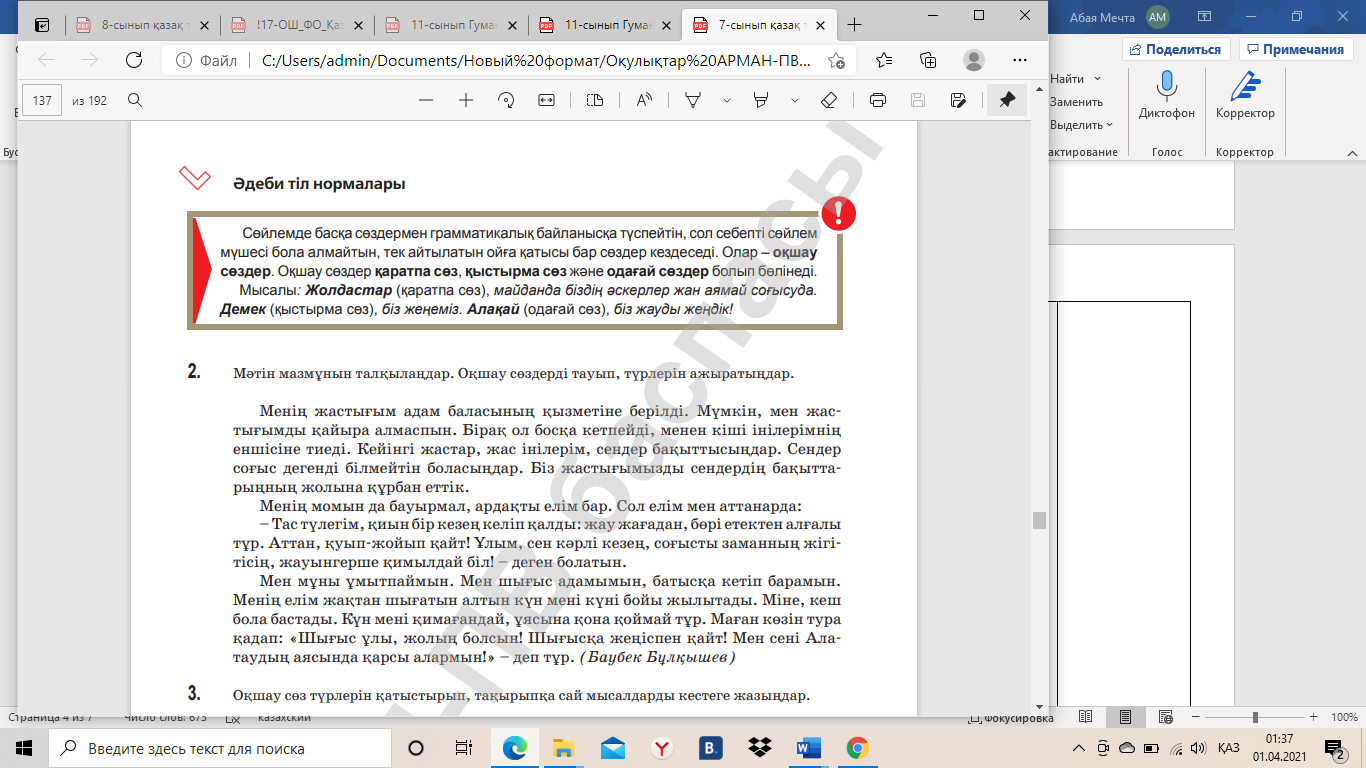Screen dimensions: 1366x768
Task: Toggle the pin toolbar button
Action: [x=1007, y=100]
